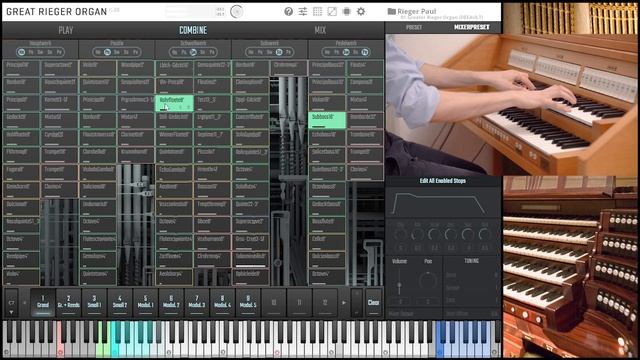Assign Hauptwerk division to Pe keyboard
This screenshot has height=360, width=640.
(59, 52)
